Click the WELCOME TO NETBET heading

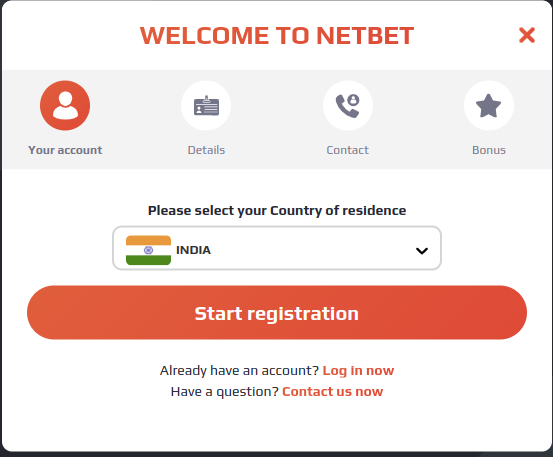[x=277, y=36]
